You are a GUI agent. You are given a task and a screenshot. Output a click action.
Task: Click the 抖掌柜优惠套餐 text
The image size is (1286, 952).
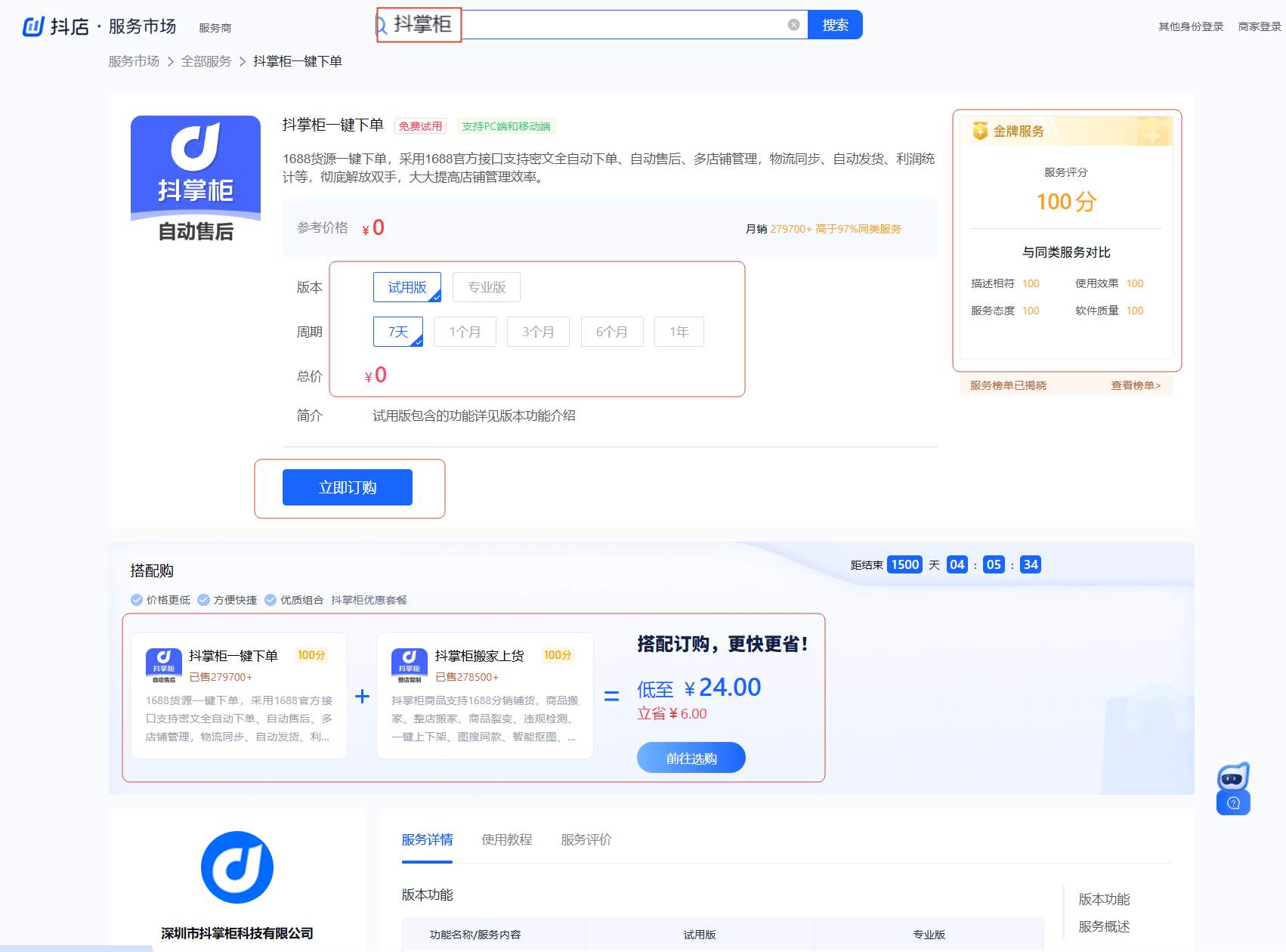coord(369,600)
